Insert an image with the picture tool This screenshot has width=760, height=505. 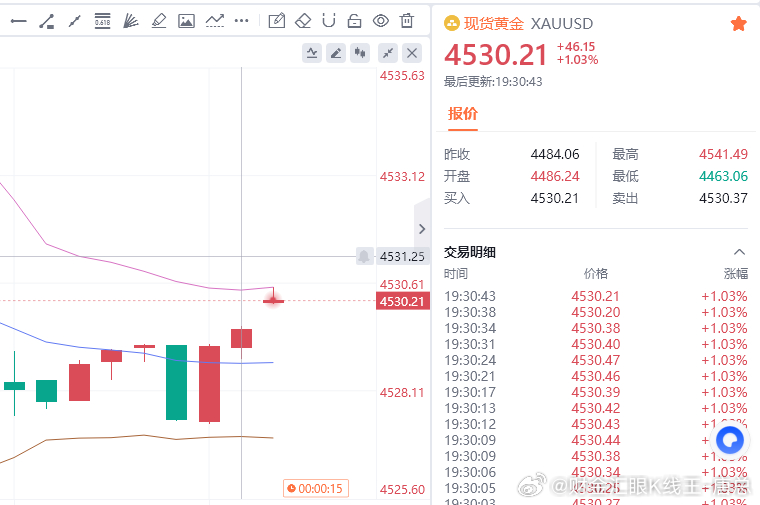[187, 21]
